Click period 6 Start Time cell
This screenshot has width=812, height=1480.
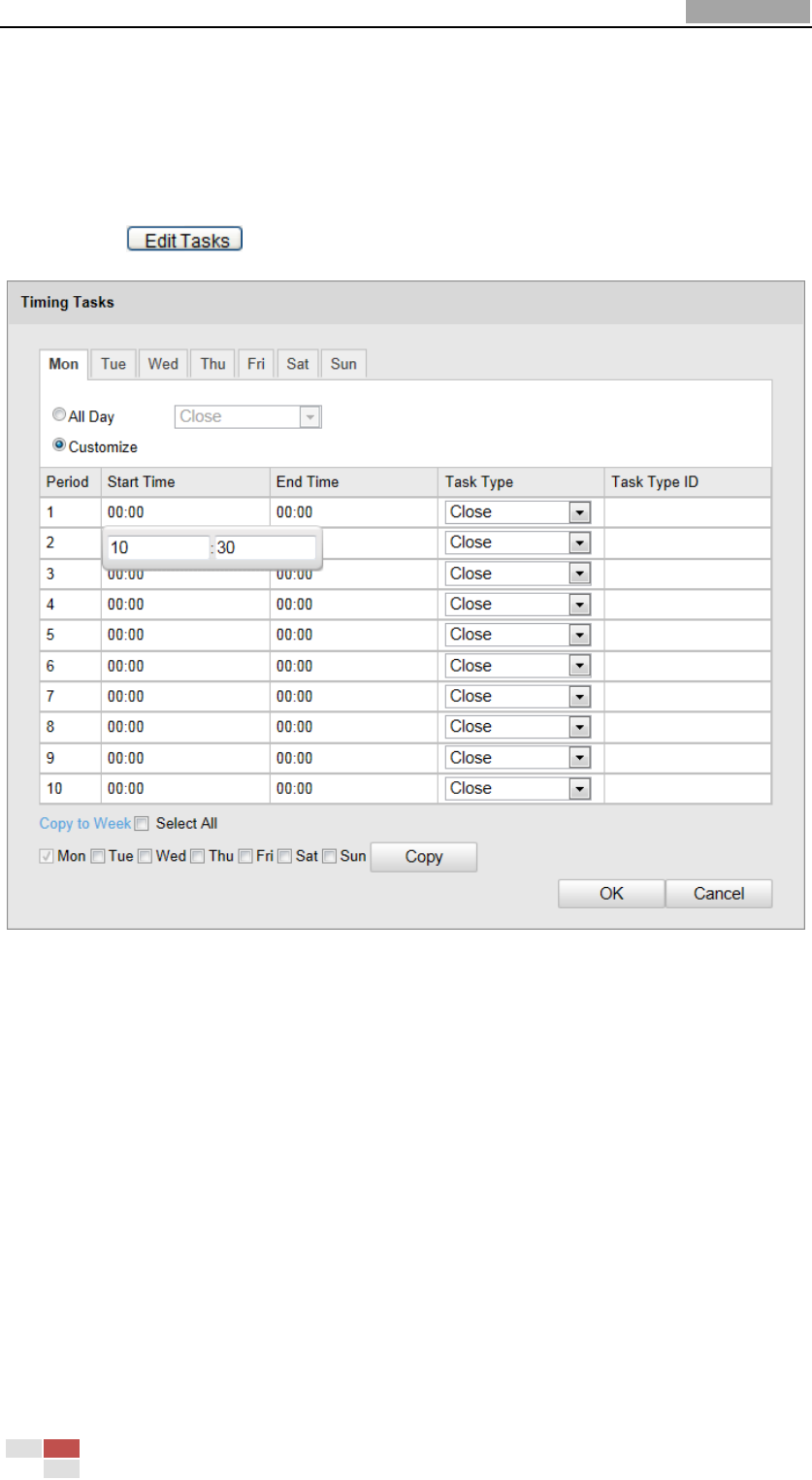coord(184,666)
